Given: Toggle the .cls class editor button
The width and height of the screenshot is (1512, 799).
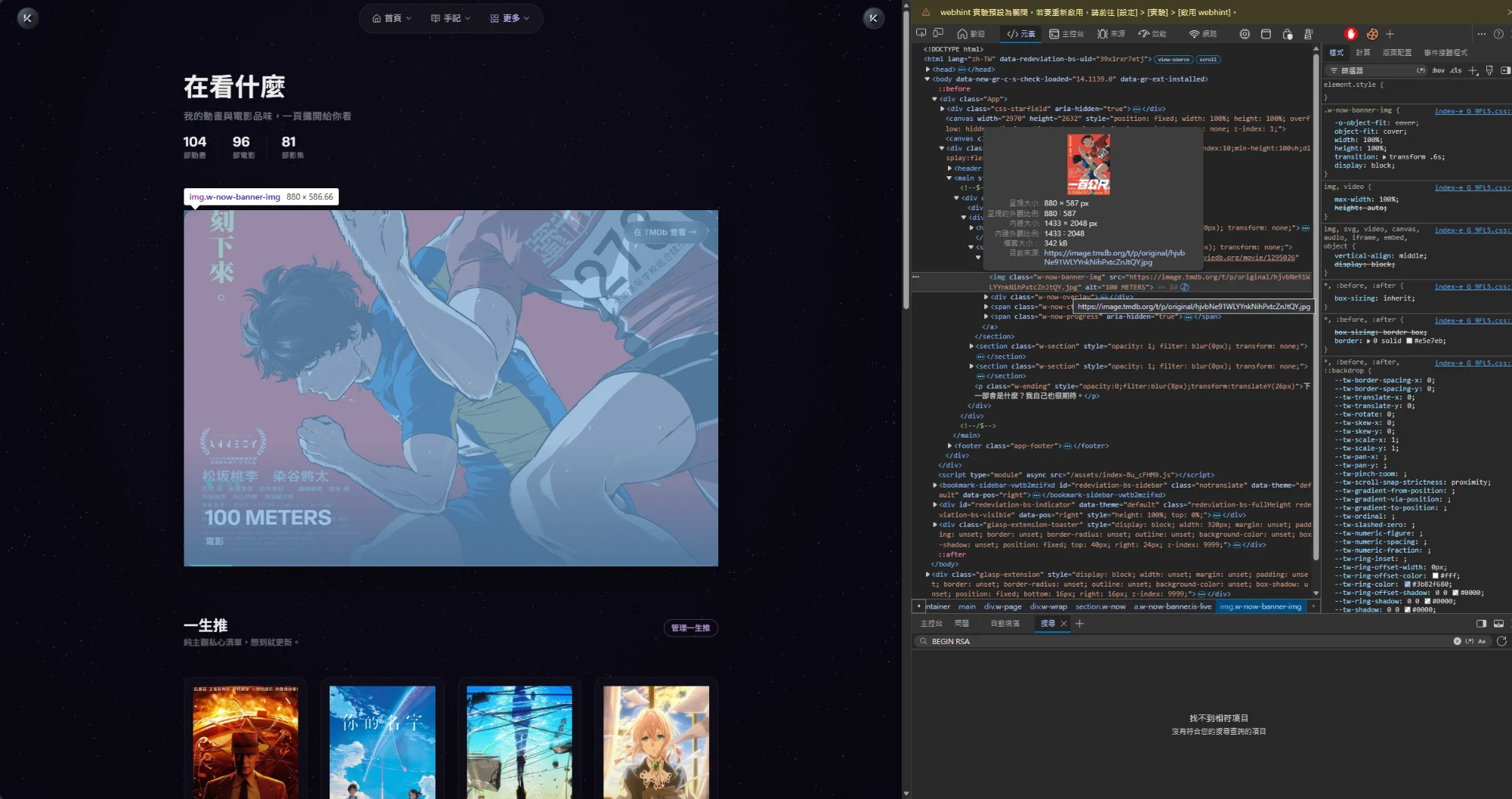Looking at the screenshot, I should 1455,70.
